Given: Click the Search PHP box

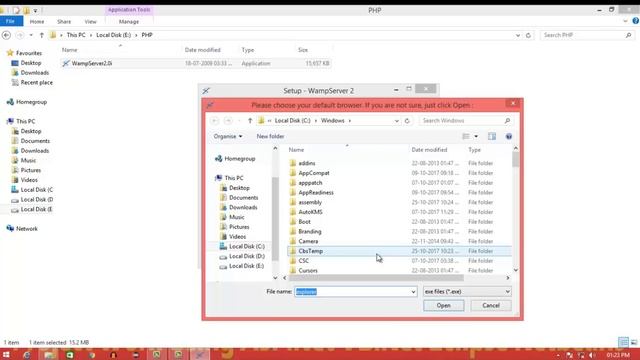Looking at the screenshot, I should pos(588,36).
